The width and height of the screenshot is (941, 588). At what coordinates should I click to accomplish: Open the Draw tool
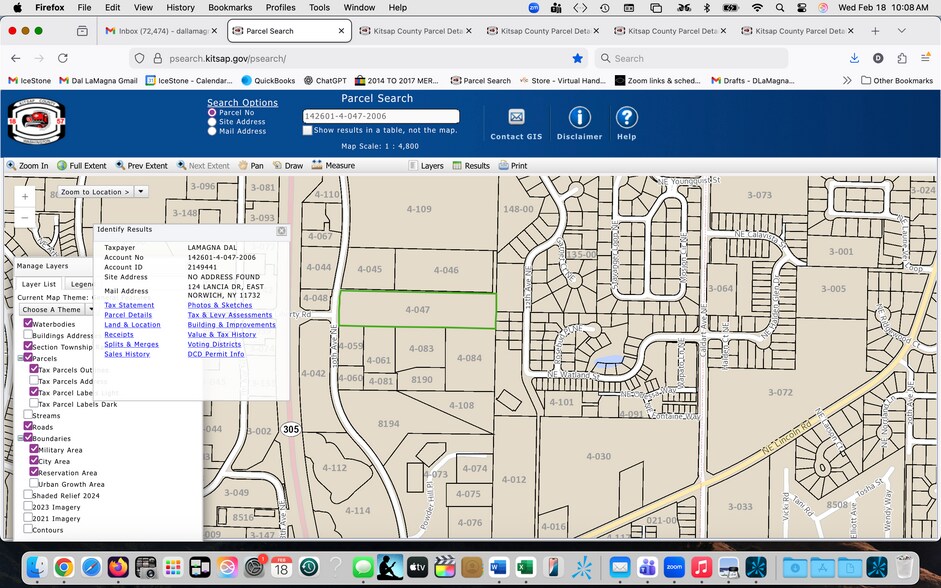pos(288,166)
